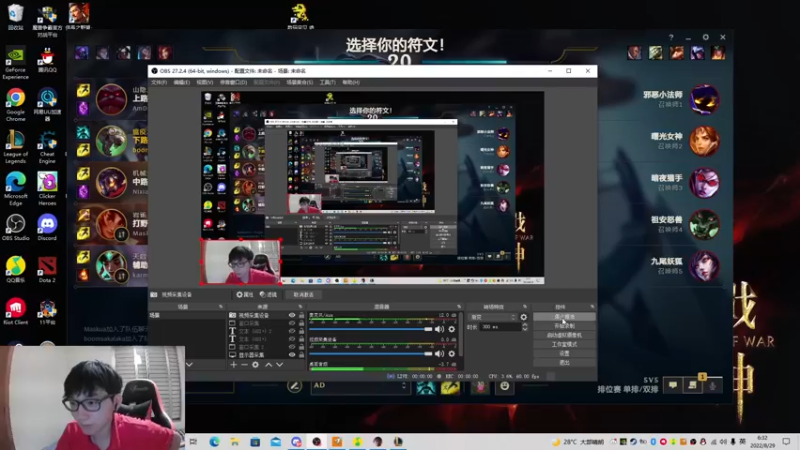The height and width of the screenshot is (450, 800).
Task: Open Discord desktop shortcut
Action: coord(47,228)
